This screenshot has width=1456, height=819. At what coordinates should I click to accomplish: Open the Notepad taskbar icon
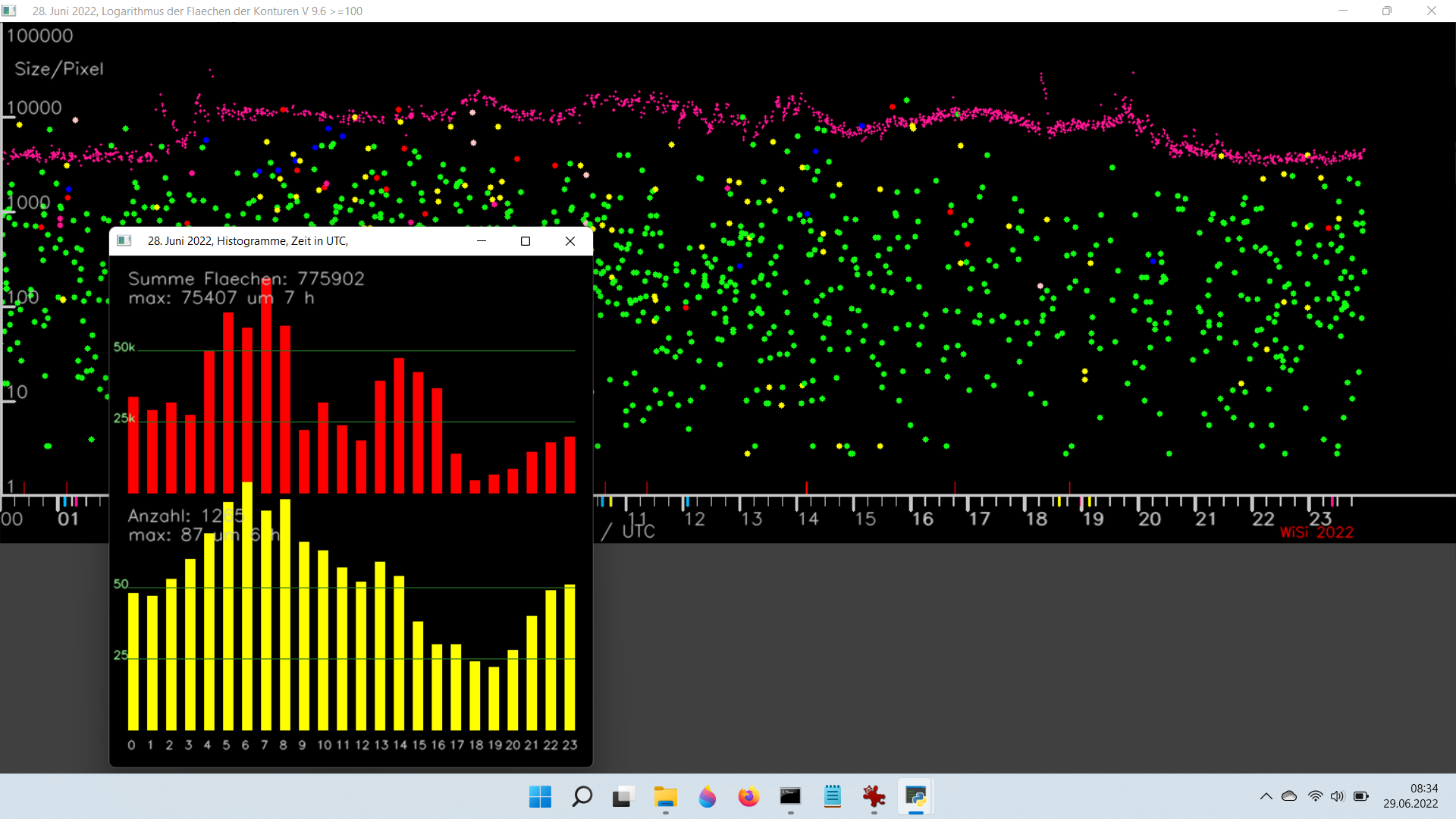coord(832,797)
